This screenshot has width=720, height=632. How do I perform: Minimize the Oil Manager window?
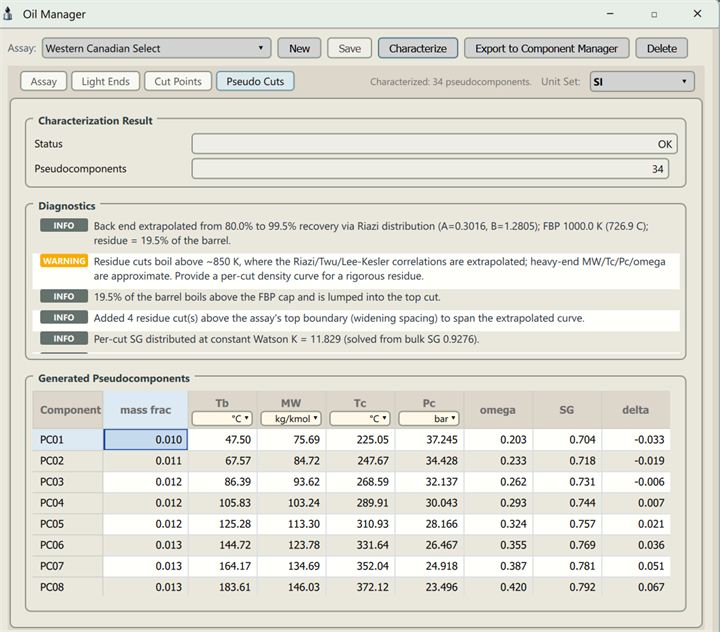tap(610, 14)
